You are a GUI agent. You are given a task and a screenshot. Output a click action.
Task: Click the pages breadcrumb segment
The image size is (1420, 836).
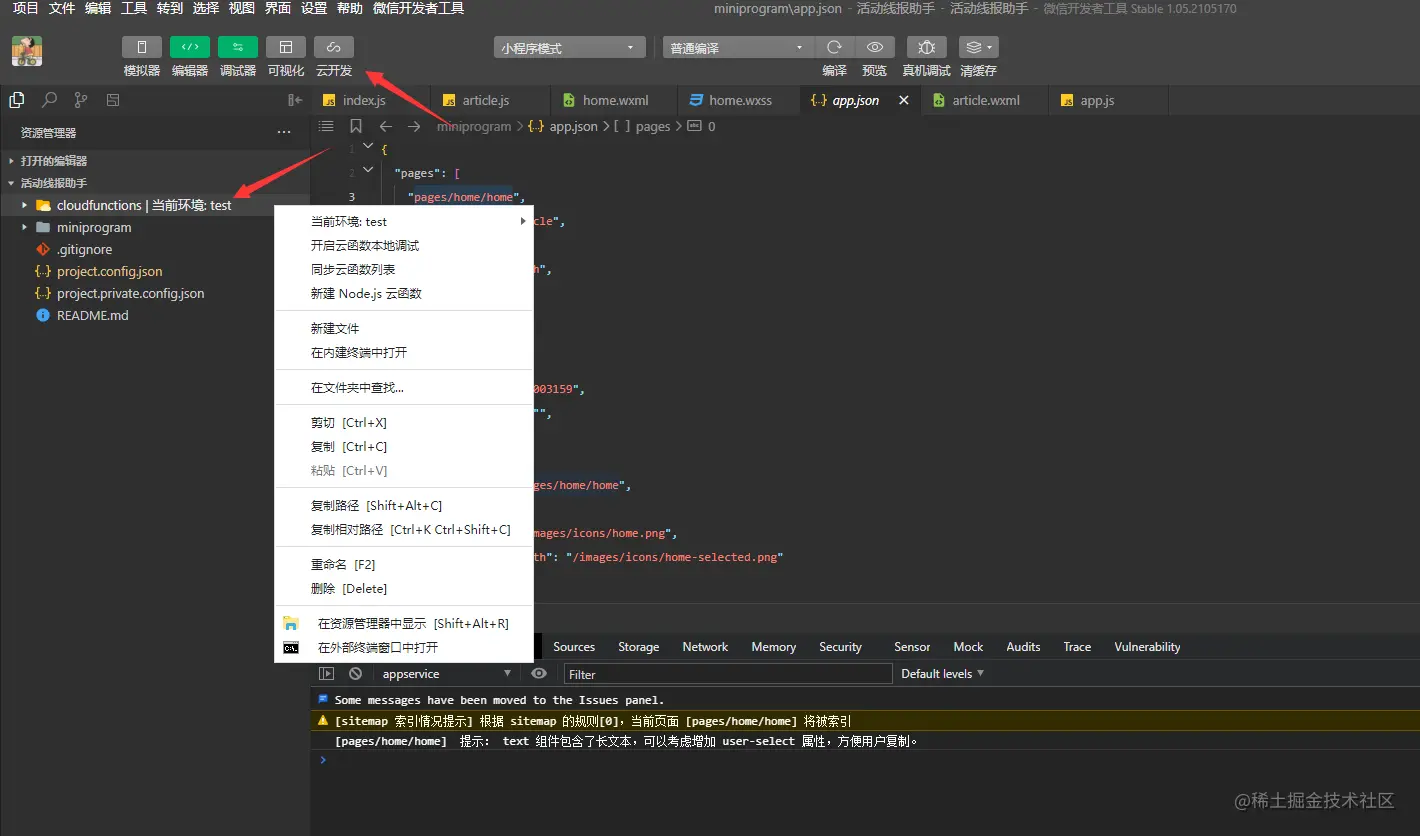click(x=653, y=127)
